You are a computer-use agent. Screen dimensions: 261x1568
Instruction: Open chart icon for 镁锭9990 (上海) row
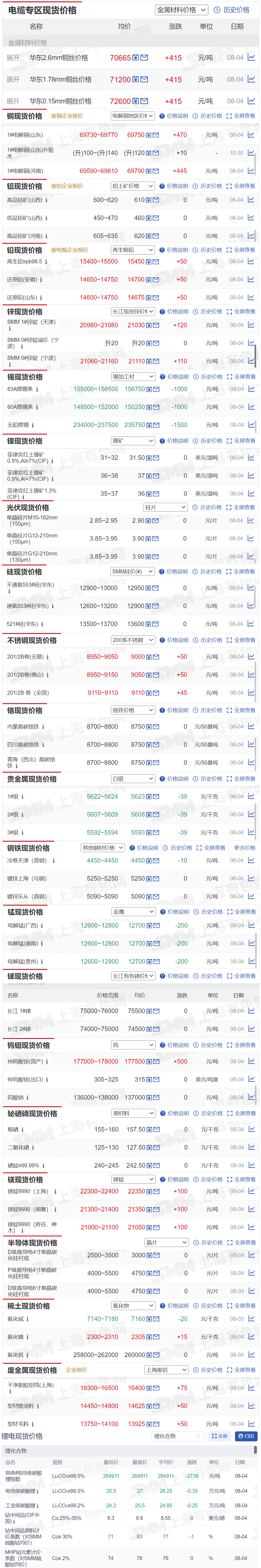[x=251, y=1191]
